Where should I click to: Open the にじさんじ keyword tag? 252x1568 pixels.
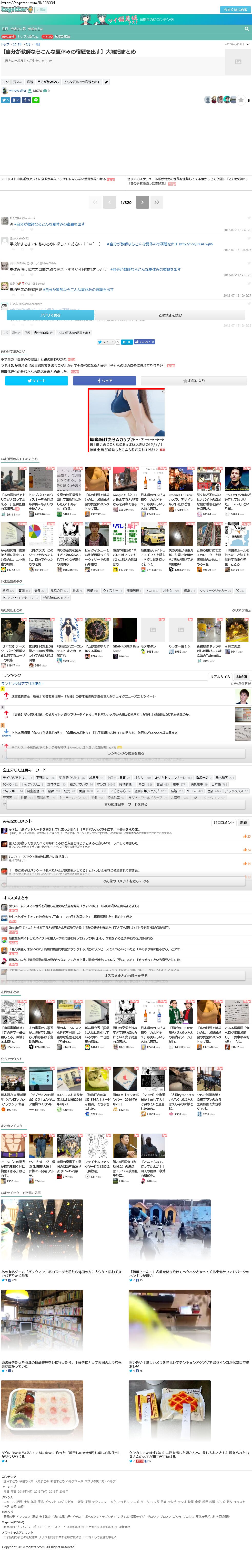(120, 791)
